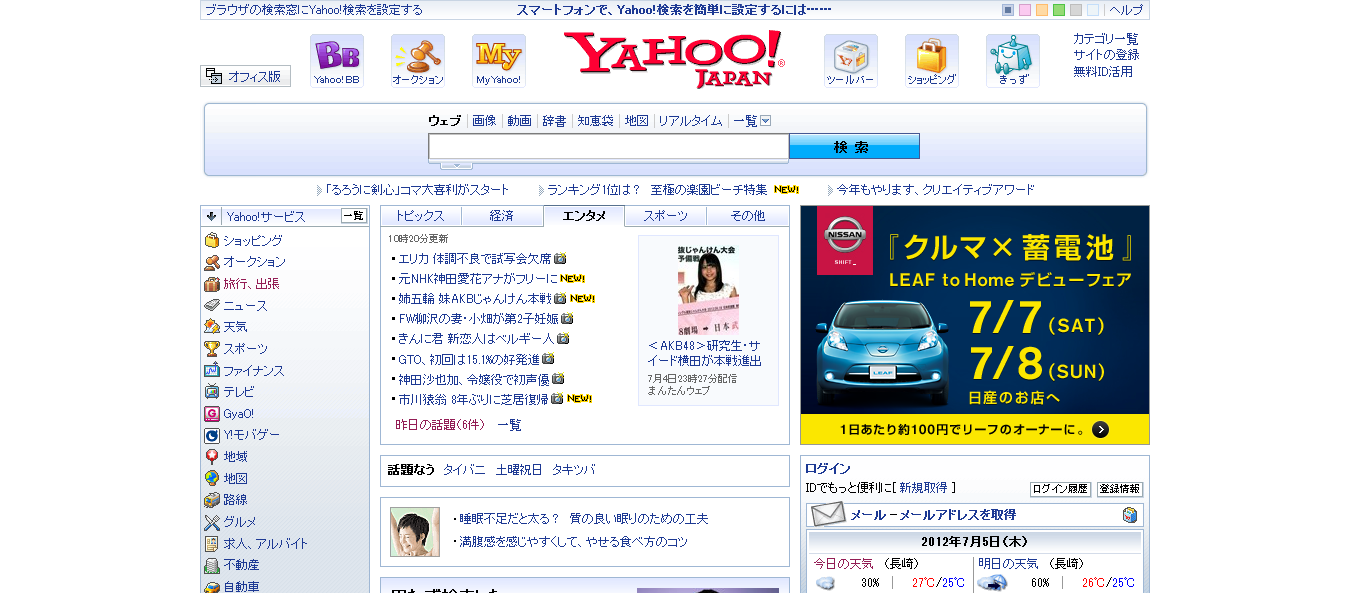Expand the 一覧 search category dropdown
This screenshot has width=1349, height=593.
765,121
